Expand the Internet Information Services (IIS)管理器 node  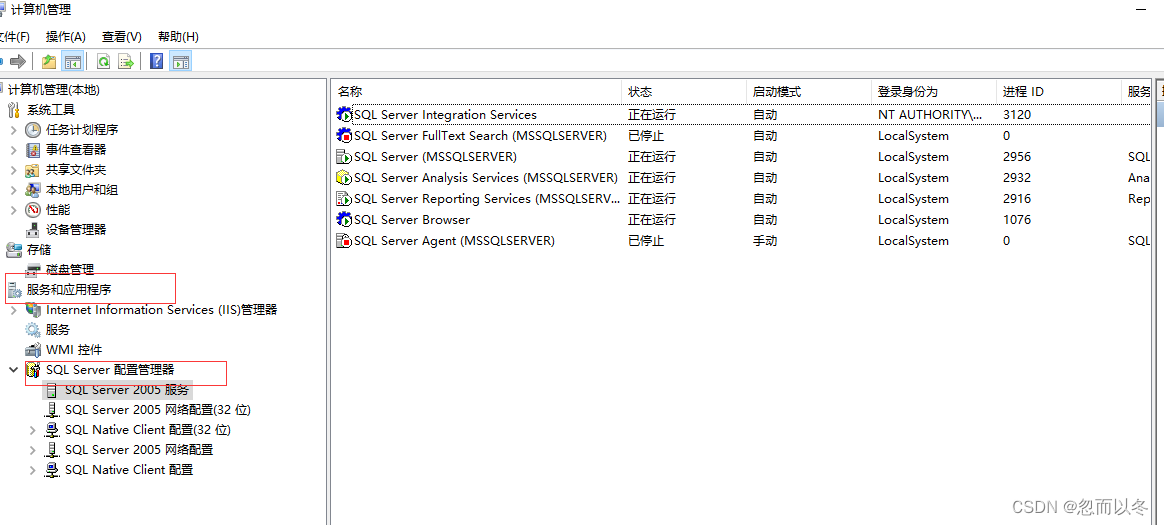pyautogui.click(x=13, y=310)
